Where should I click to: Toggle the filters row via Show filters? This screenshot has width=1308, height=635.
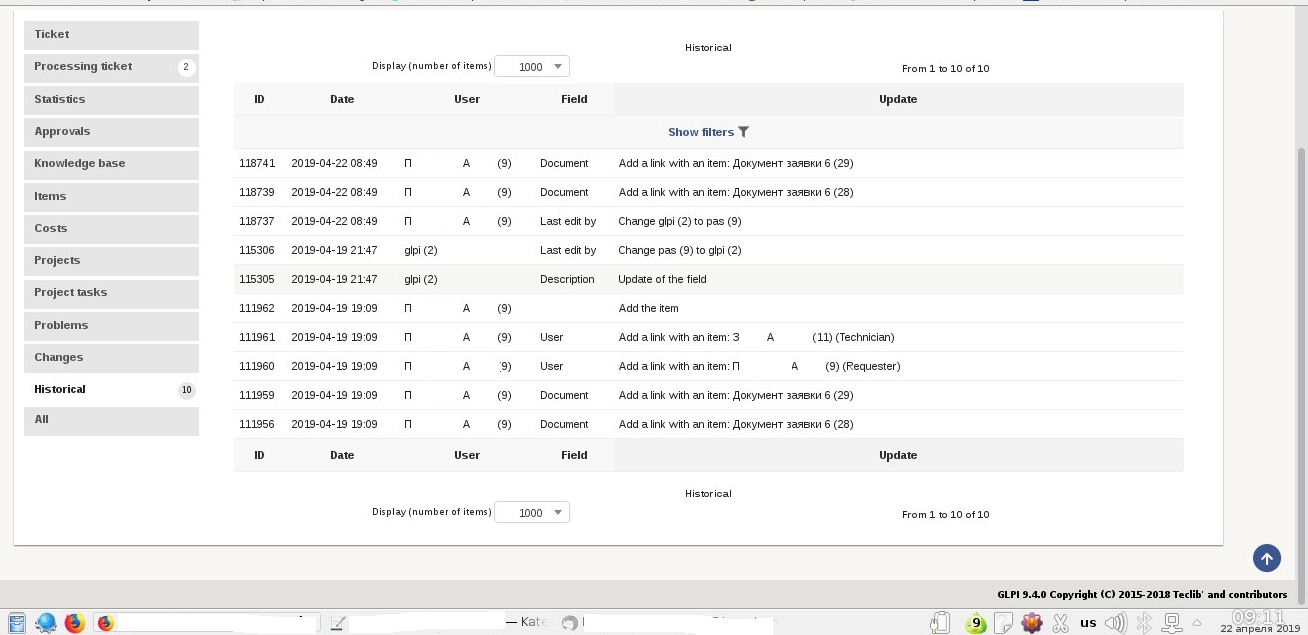[700, 131]
